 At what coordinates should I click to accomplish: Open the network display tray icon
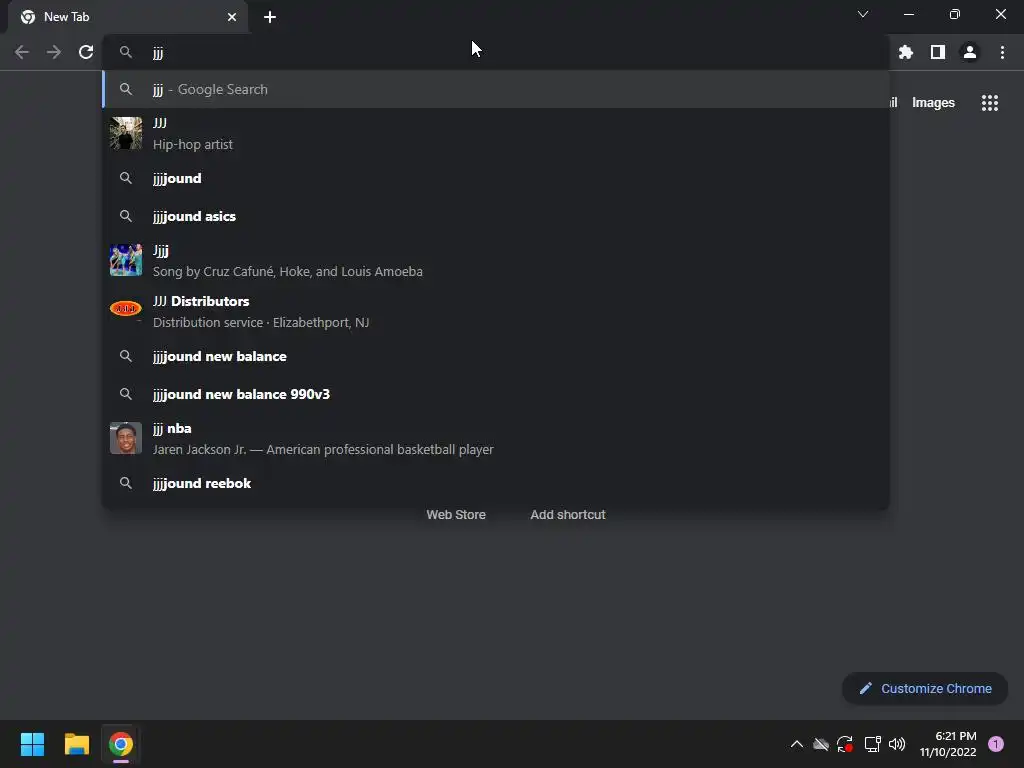point(872,744)
